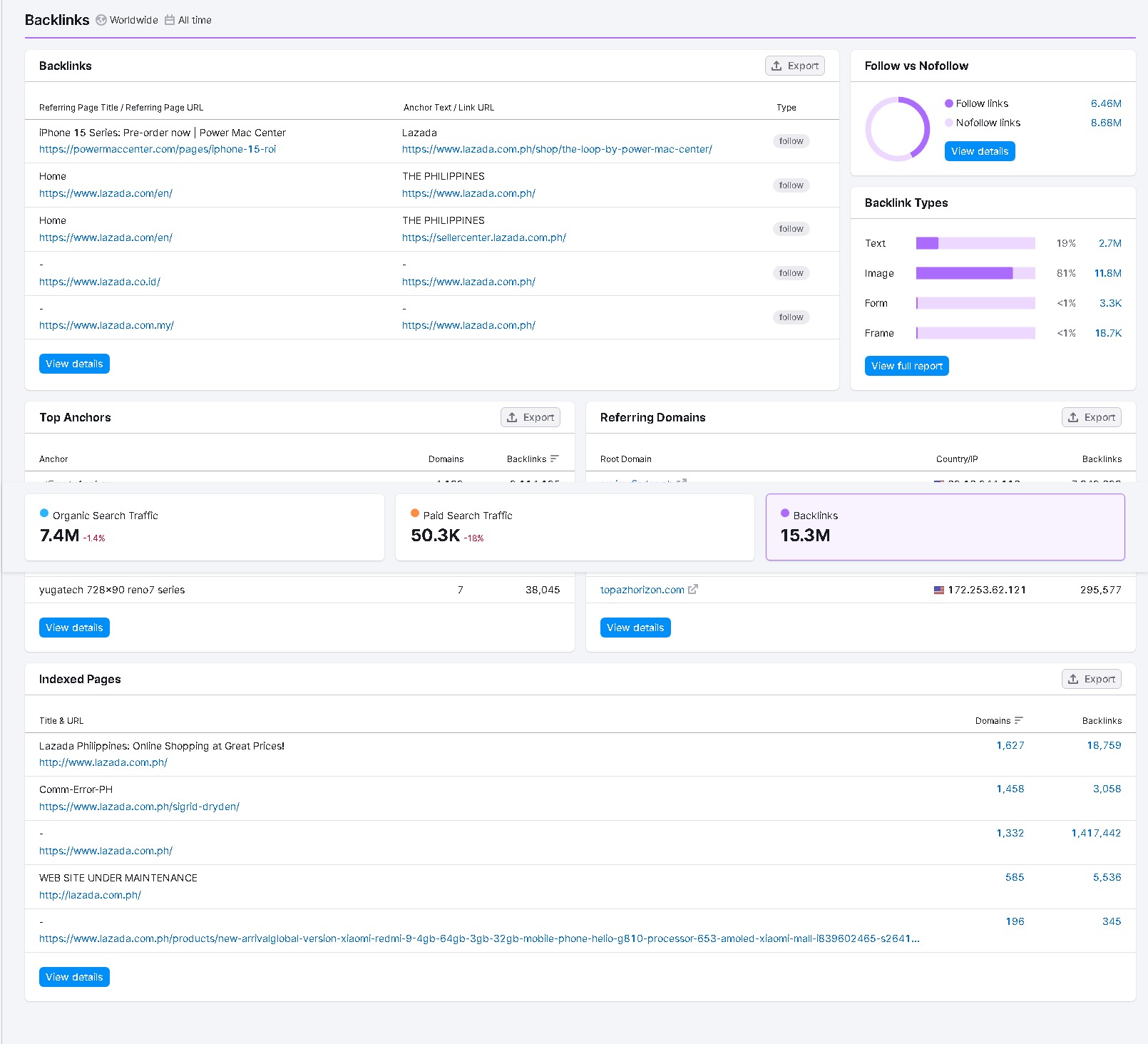Click the Country/IP column header
The width and height of the screenshot is (1148, 1044).
[957, 459]
